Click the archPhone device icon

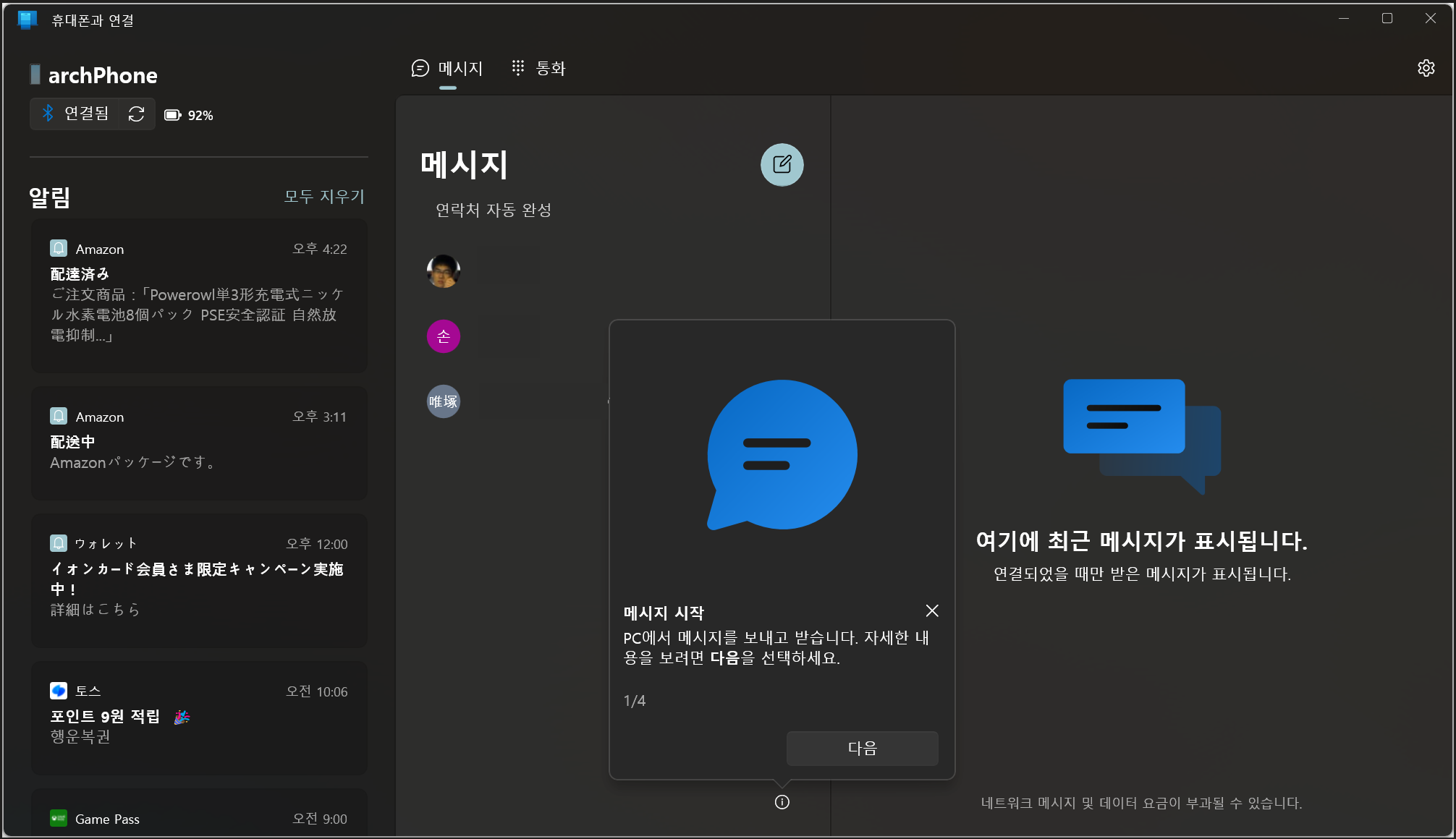tap(35, 74)
